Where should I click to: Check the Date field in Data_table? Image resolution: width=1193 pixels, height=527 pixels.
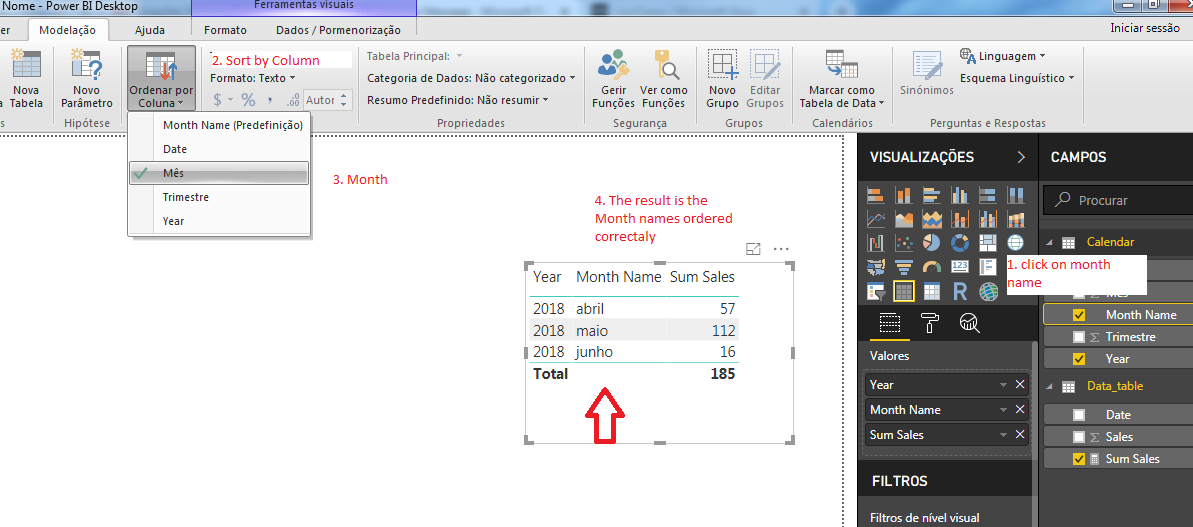(x=1079, y=415)
